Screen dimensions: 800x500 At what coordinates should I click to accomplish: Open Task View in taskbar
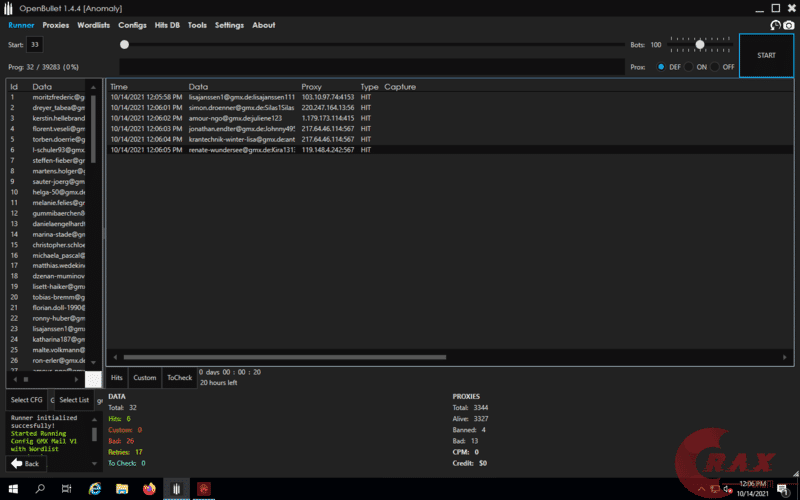pos(67,489)
